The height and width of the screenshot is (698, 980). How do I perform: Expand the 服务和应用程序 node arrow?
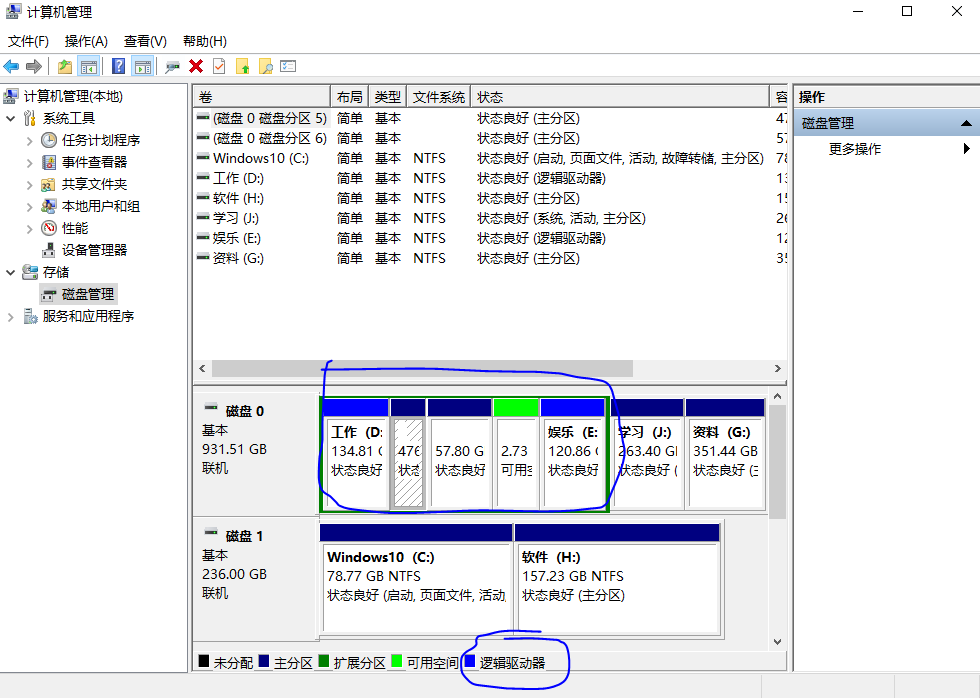(x=11, y=317)
